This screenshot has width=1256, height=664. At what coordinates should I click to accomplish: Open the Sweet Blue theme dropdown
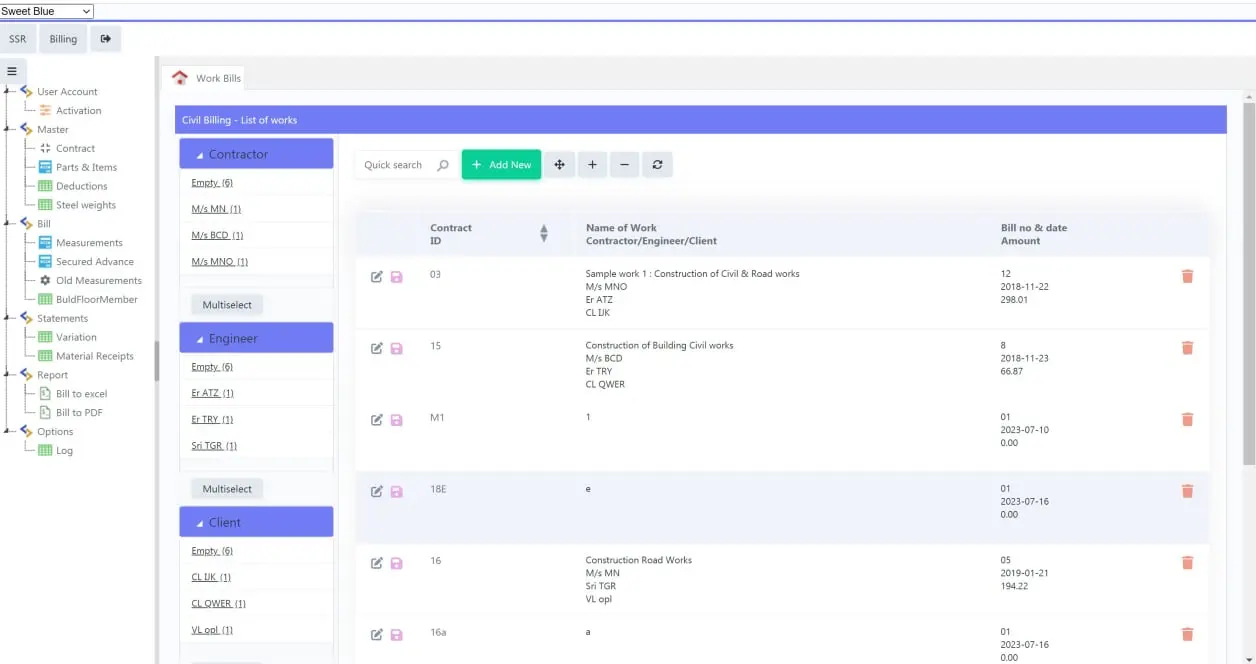(x=46, y=11)
